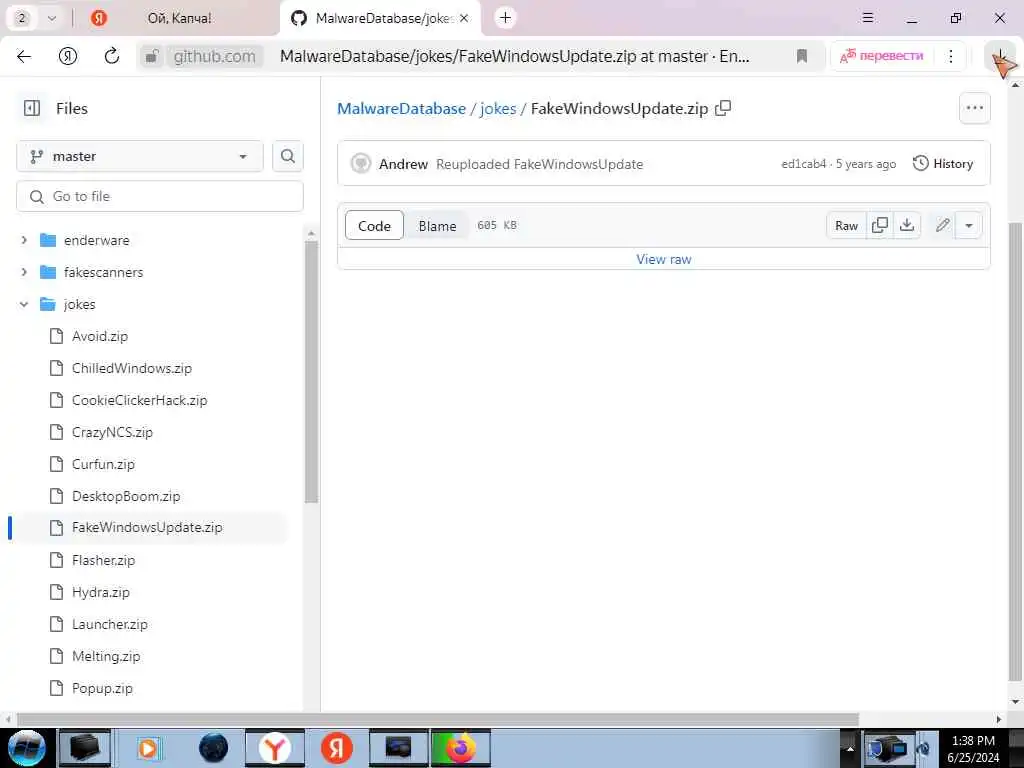Open jokes breadcrumb link
Viewport: 1024px width, 768px height.
(498, 108)
